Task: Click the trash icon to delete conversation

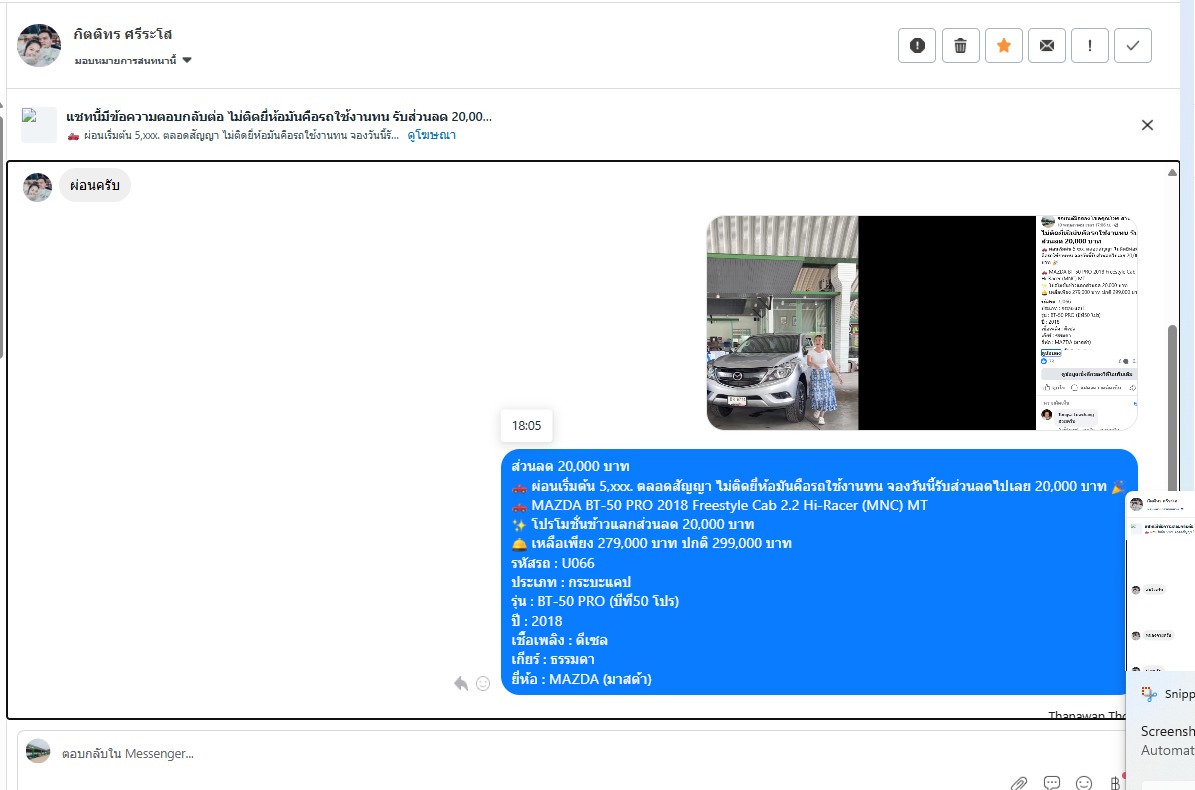Action: (x=960, y=46)
